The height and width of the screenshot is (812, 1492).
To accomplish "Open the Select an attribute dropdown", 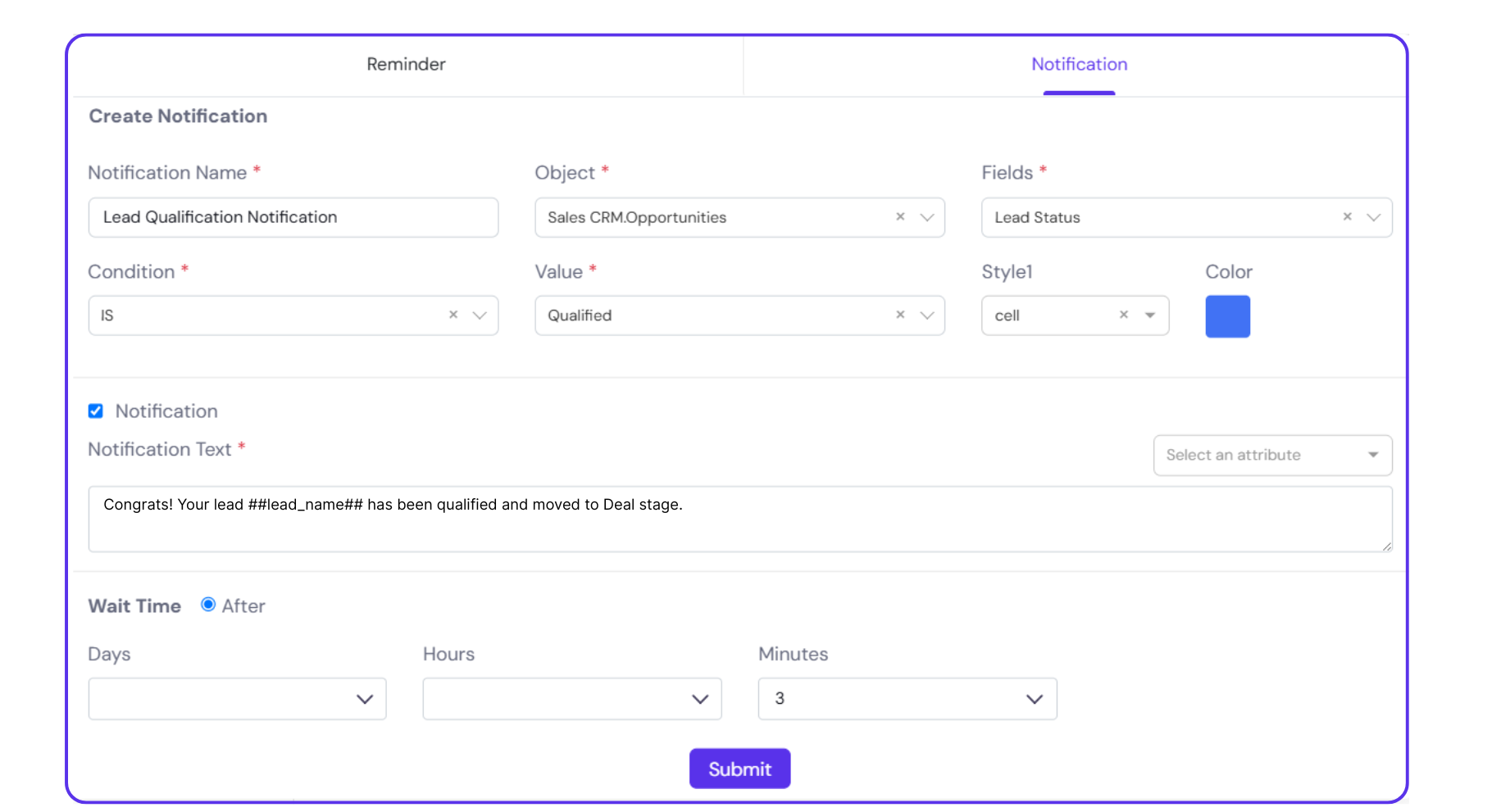I will click(x=1272, y=456).
